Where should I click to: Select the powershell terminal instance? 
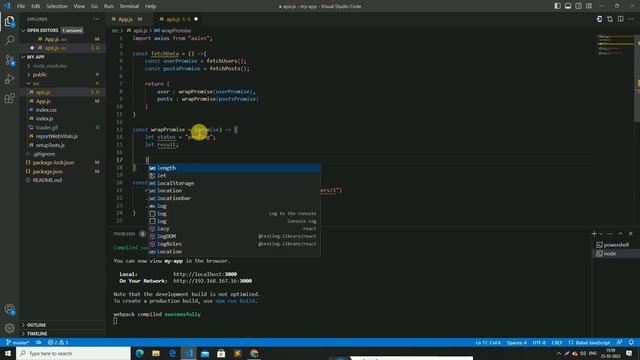616,245
